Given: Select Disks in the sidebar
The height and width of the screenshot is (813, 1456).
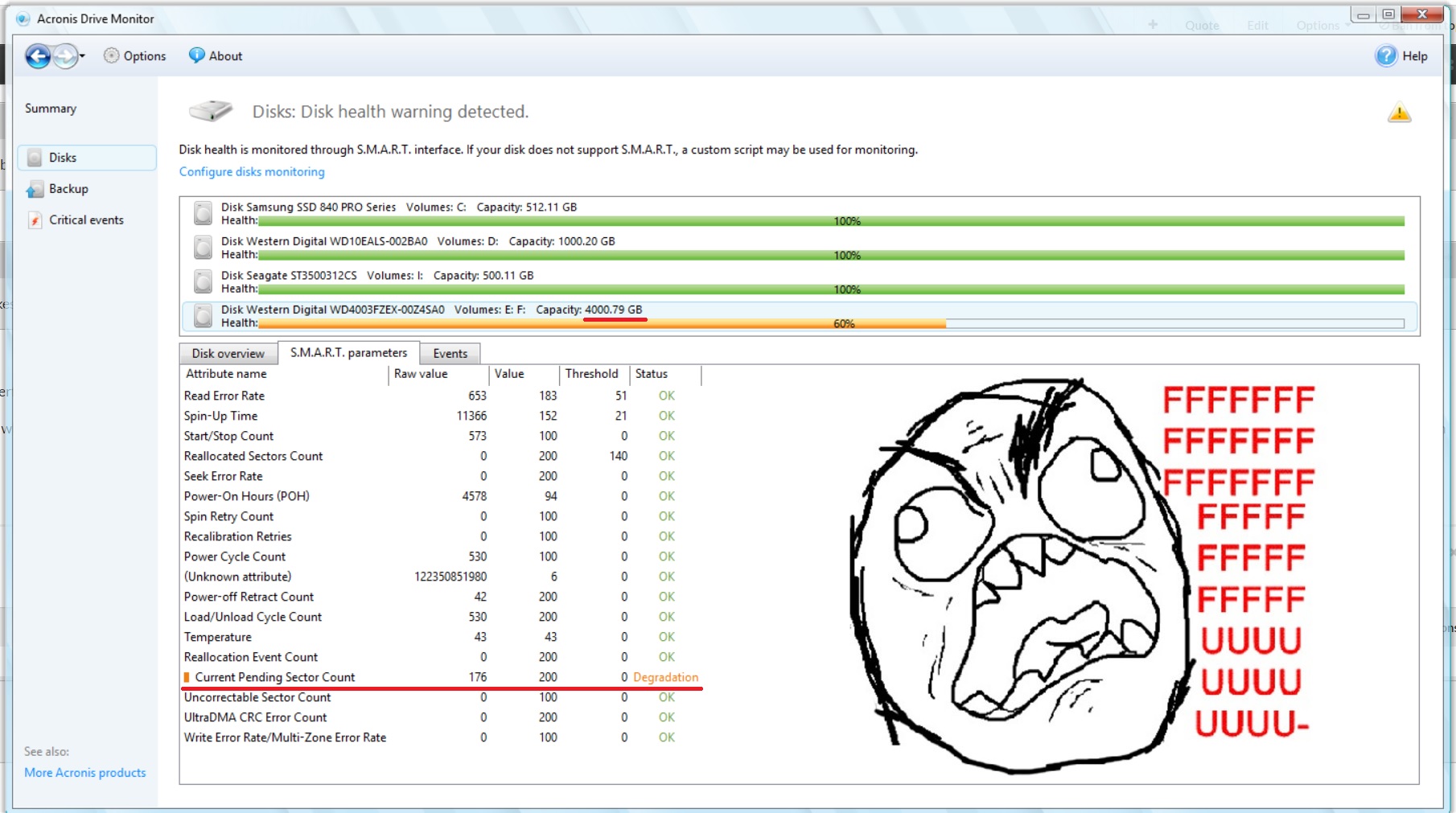Looking at the screenshot, I should [x=63, y=158].
